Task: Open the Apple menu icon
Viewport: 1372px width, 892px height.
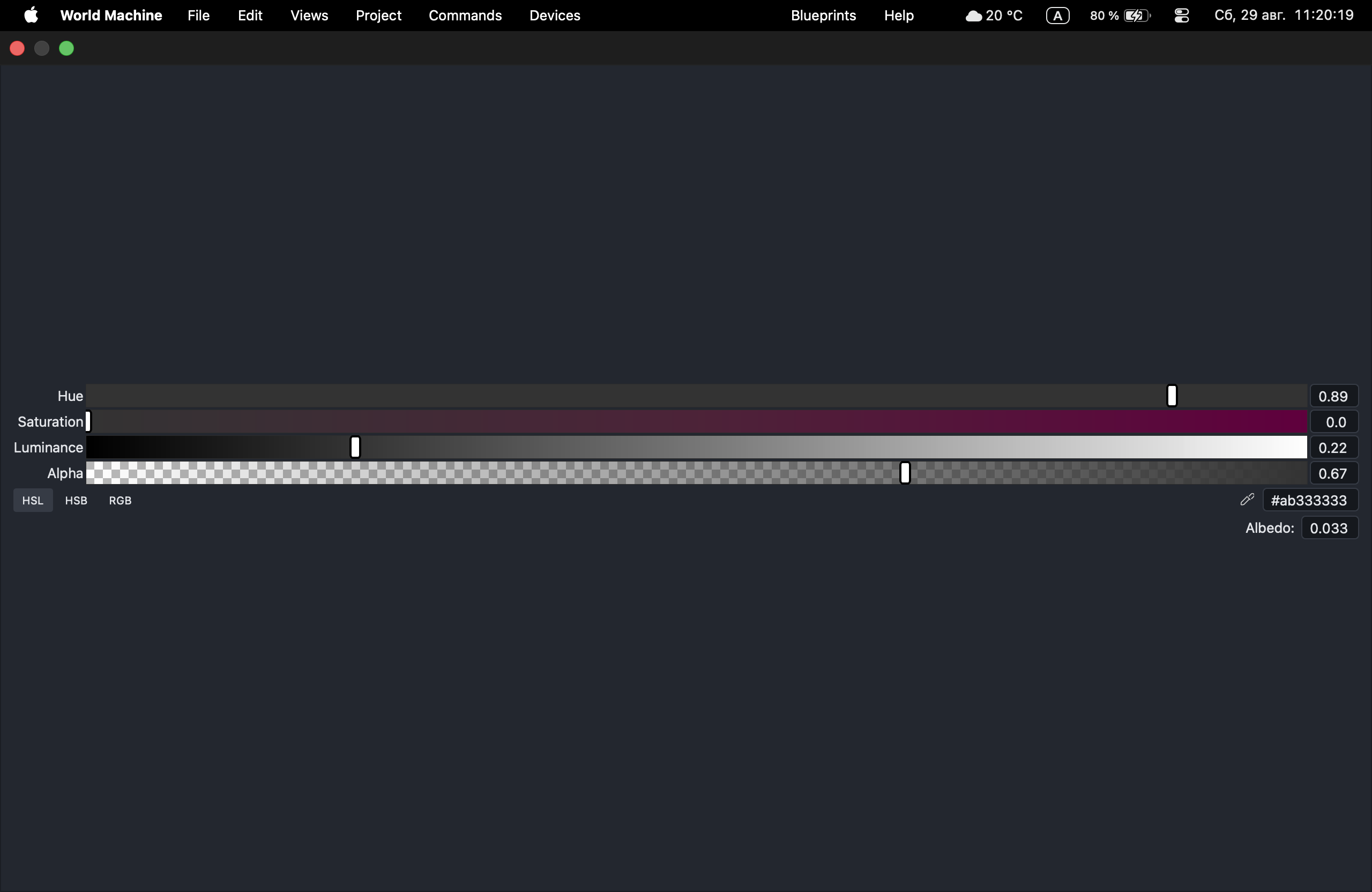Action: (31, 16)
